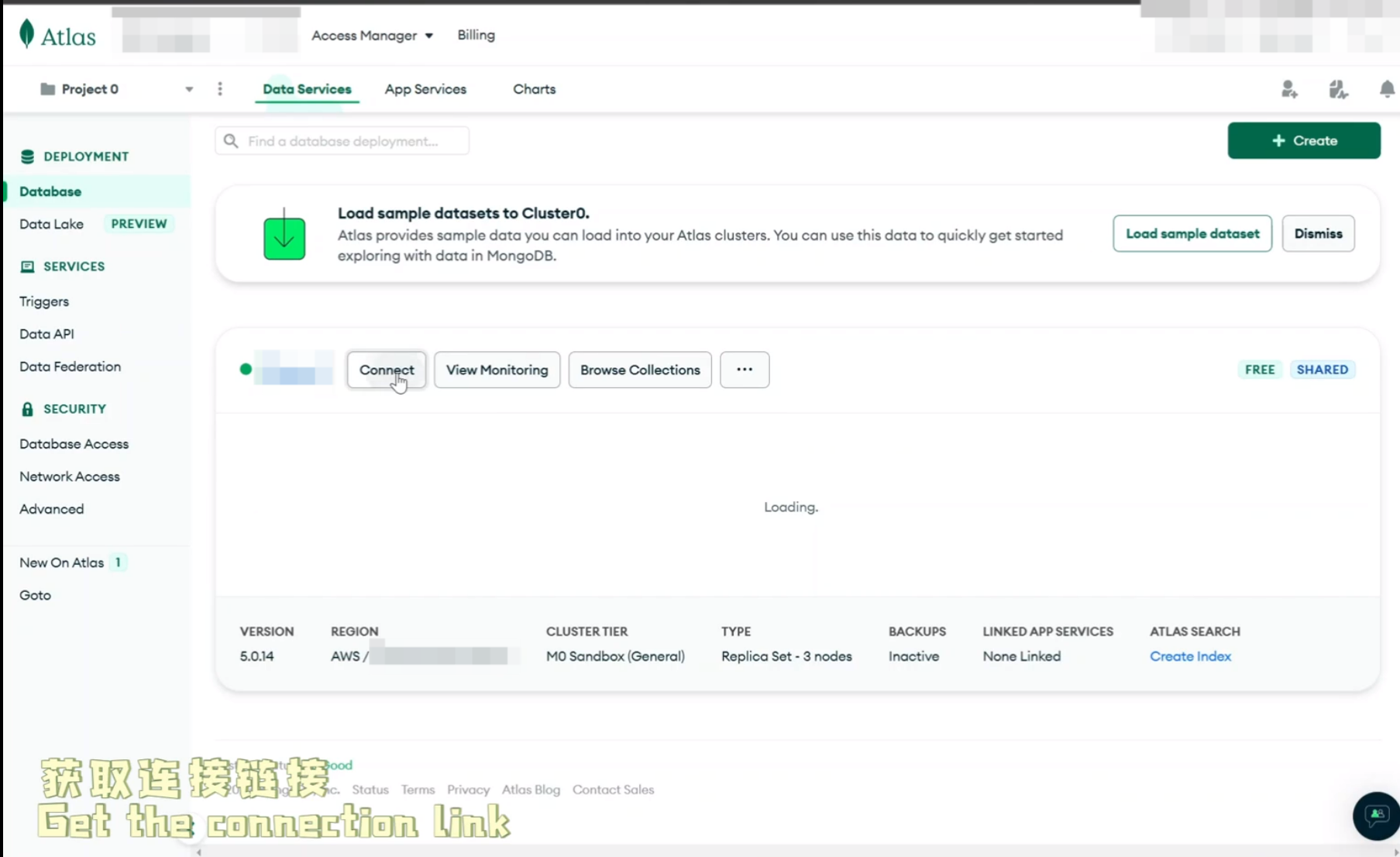Go to Database Access settings
The height and width of the screenshot is (857, 1400).
[x=74, y=444]
